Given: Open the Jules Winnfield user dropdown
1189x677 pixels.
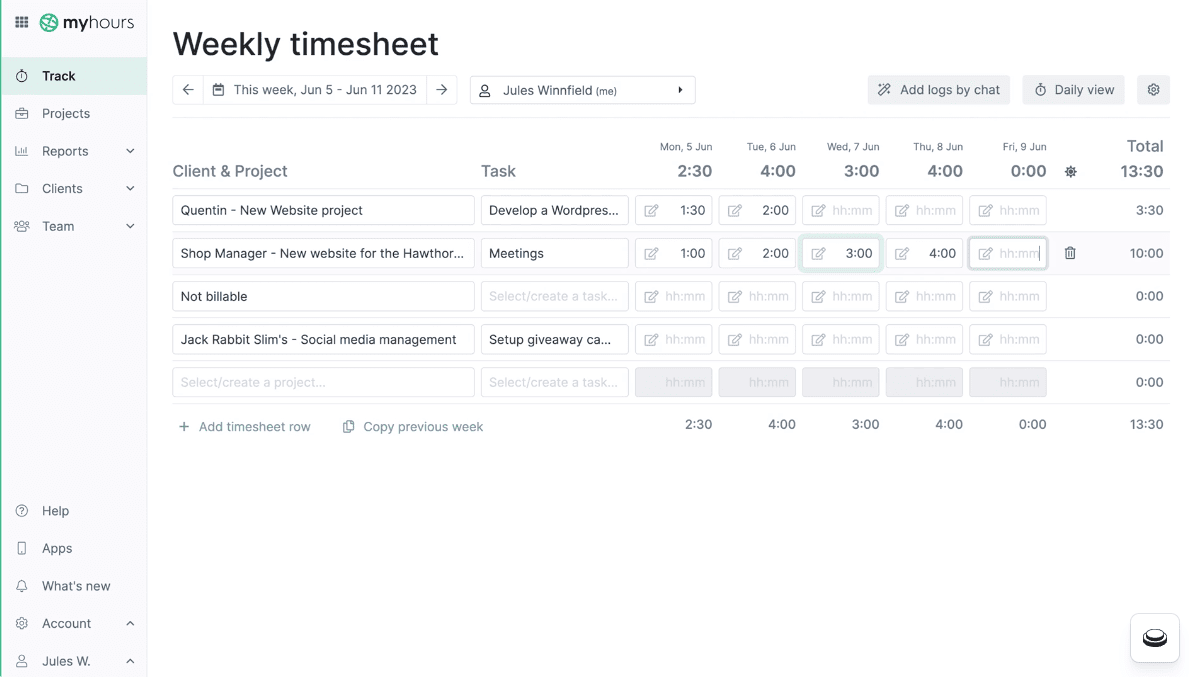Looking at the screenshot, I should click(582, 90).
